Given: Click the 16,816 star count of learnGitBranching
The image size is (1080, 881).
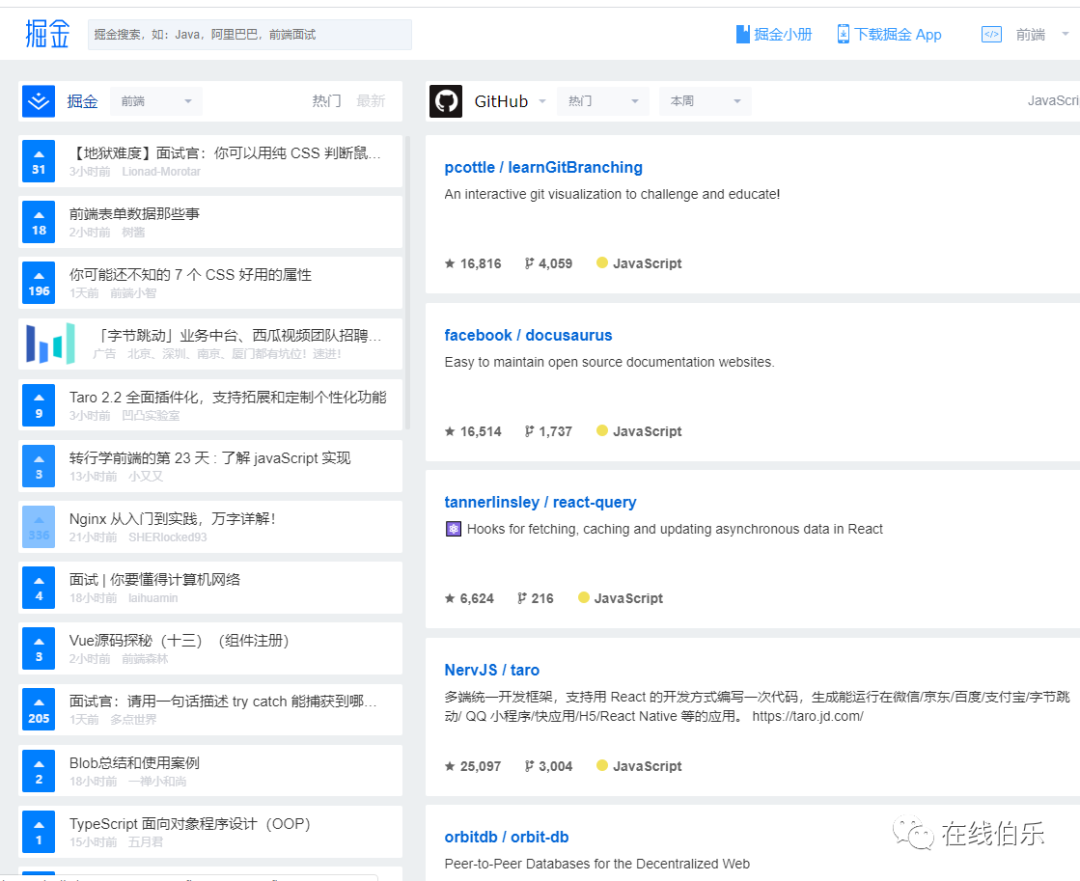Looking at the screenshot, I should [x=473, y=264].
